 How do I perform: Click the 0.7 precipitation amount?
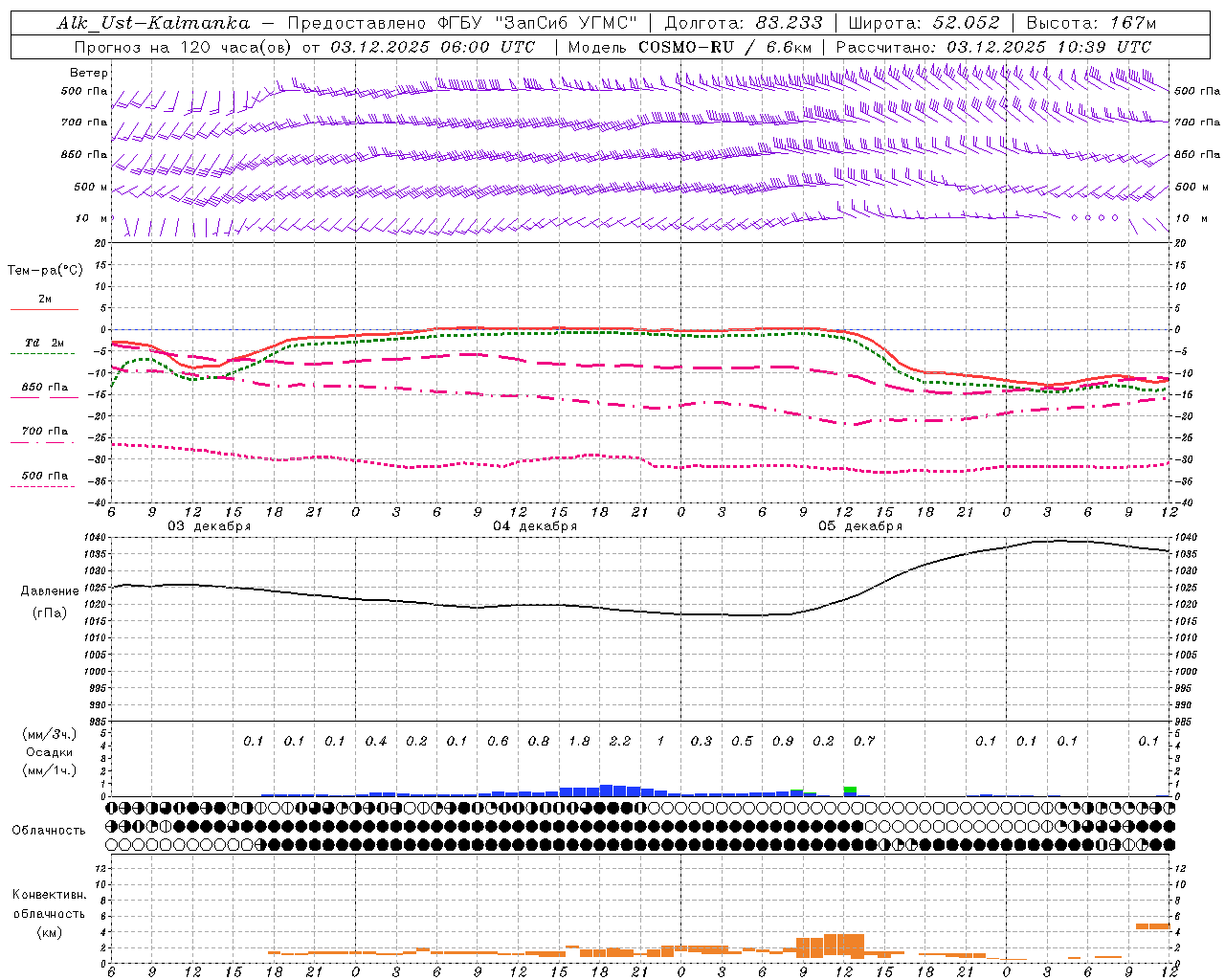pyautogui.click(x=864, y=741)
